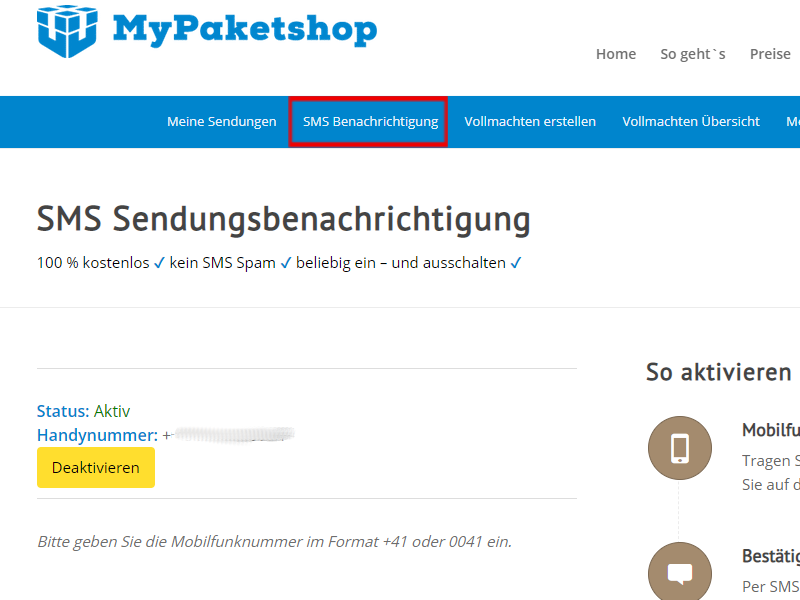Click the mobile phone step icon

click(x=680, y=448)
